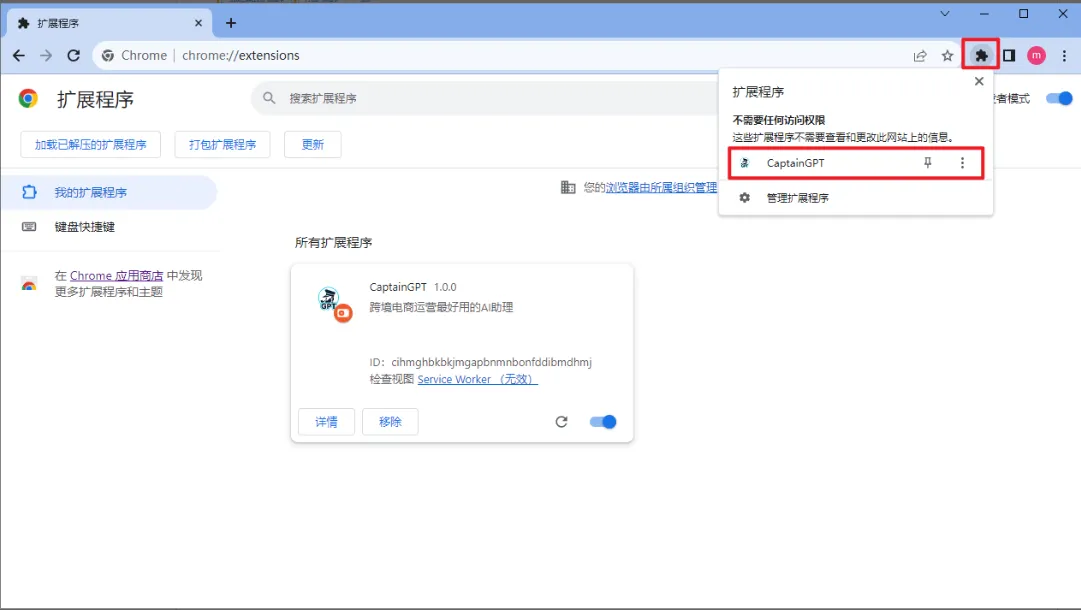Click the 详情 button on CaptainGPT card
Viewport: 1081px width, 610px height.
pos(326,422)
